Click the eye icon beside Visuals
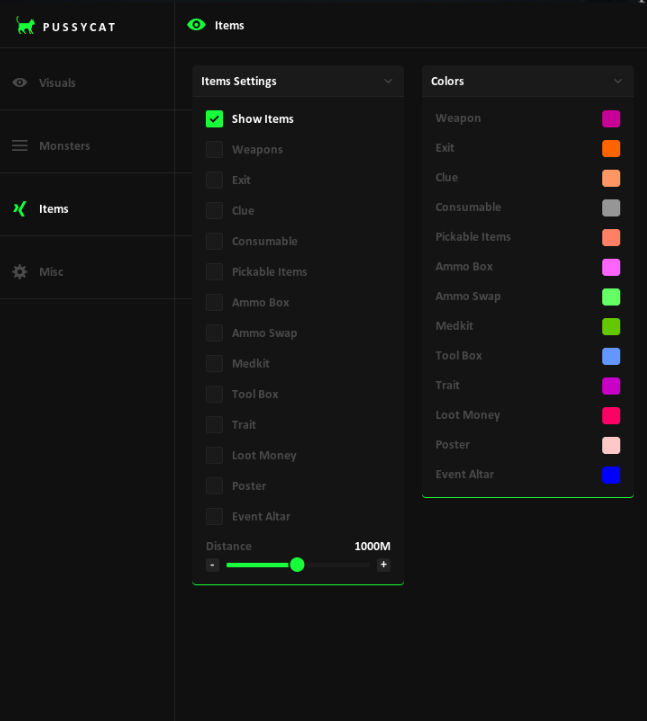This screenshot has width=647, height=721. 20,83
